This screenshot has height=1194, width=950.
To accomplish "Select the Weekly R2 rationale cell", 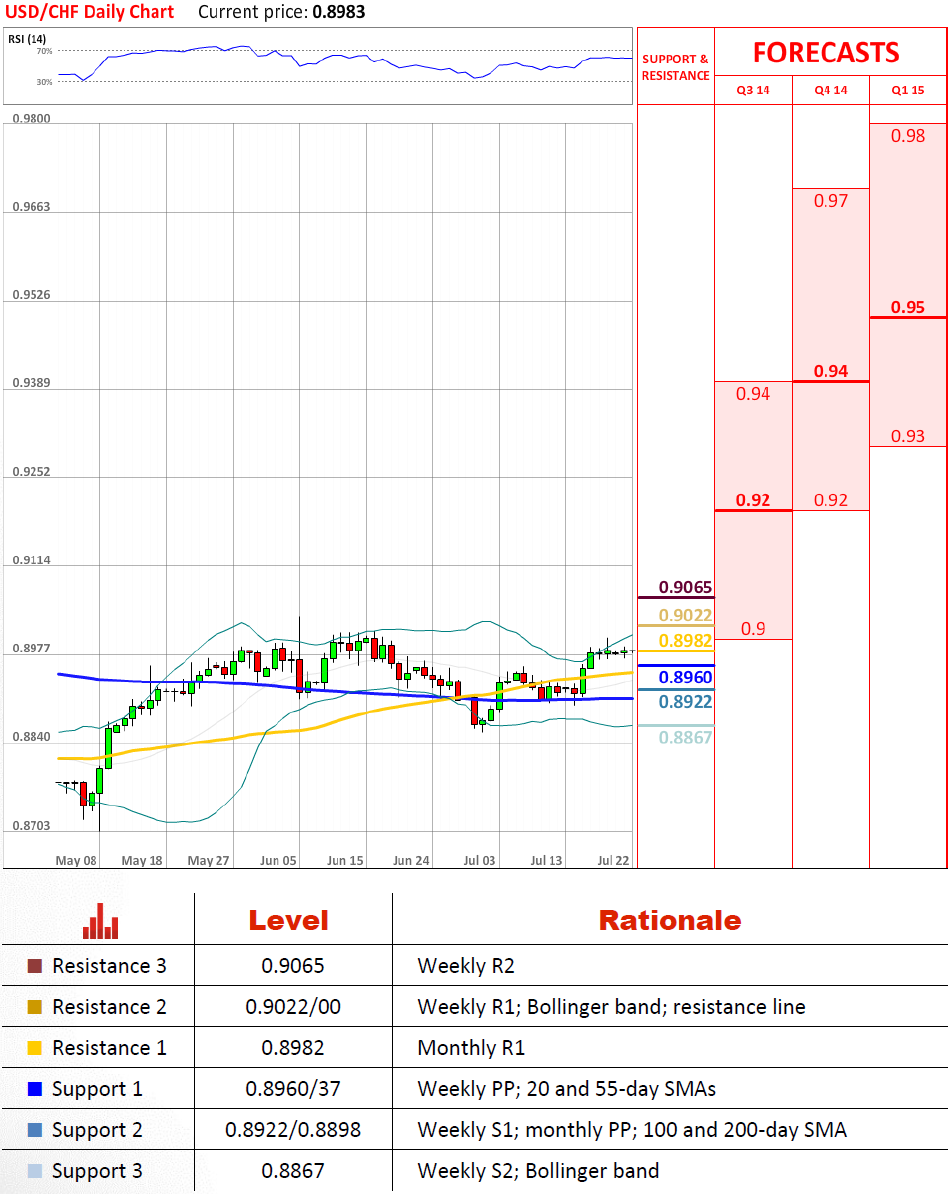I will point(454,966).
